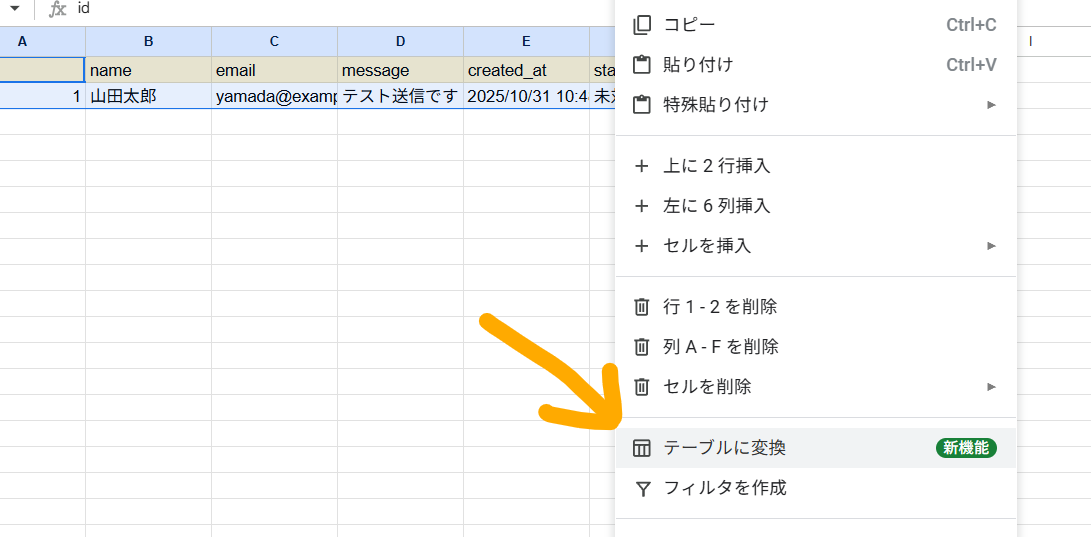Choose コピー from the context menu
This screenshot has height=537, width=1091.
(x=815, y=25)
